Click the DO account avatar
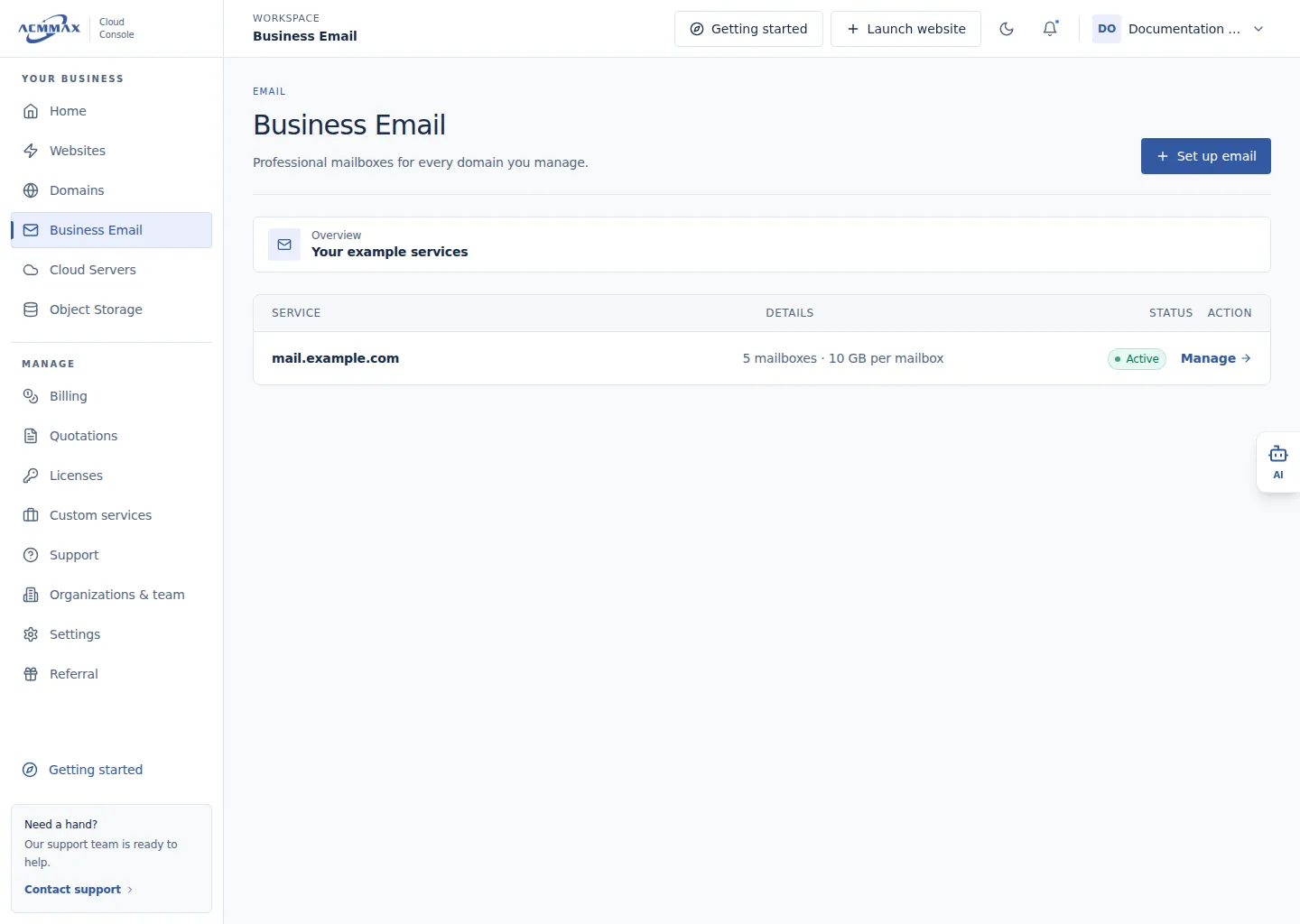Image resolution: width=1300 pixels, height=924 pixels. point(1107,29)
